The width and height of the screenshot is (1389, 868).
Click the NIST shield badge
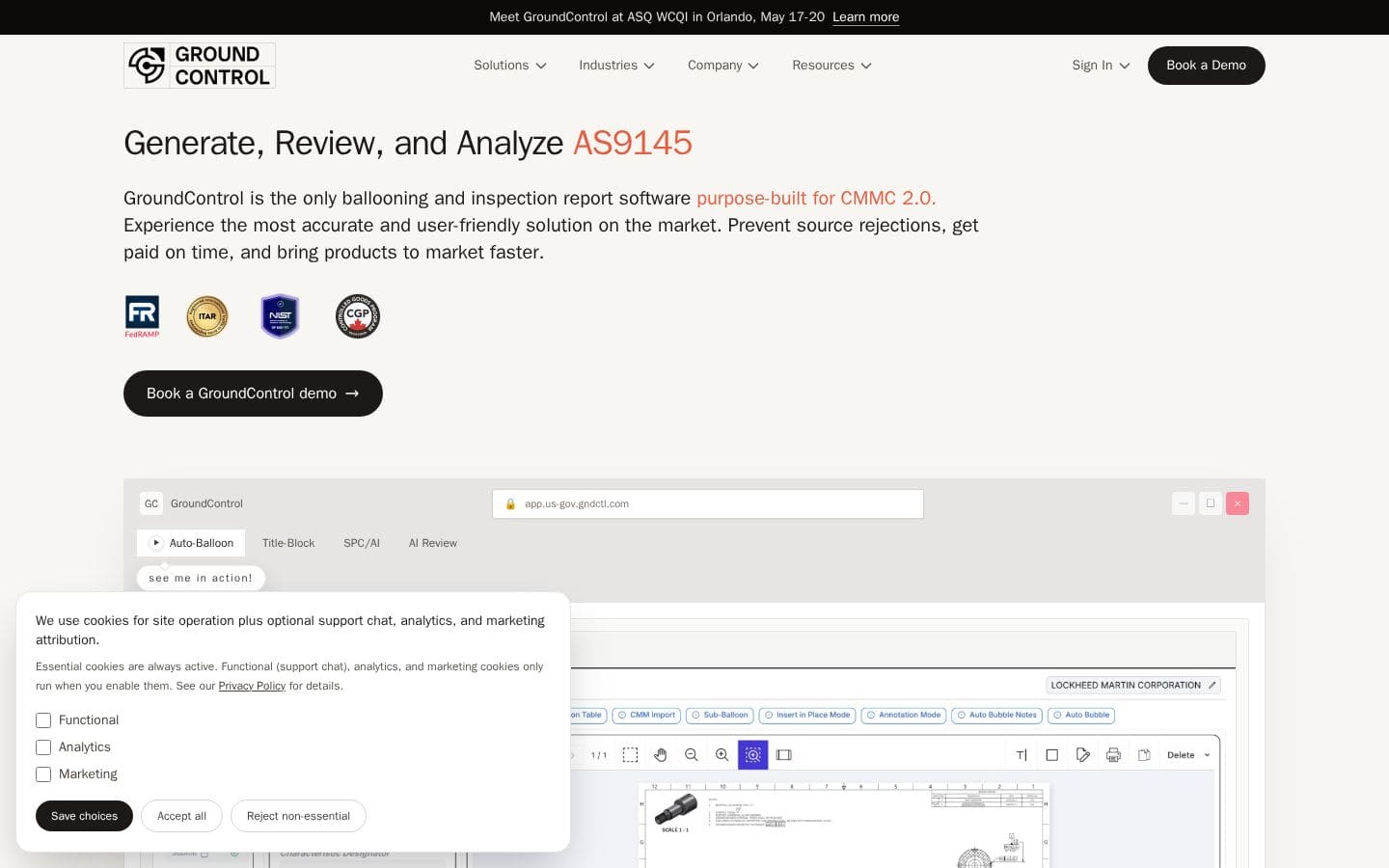280,316
